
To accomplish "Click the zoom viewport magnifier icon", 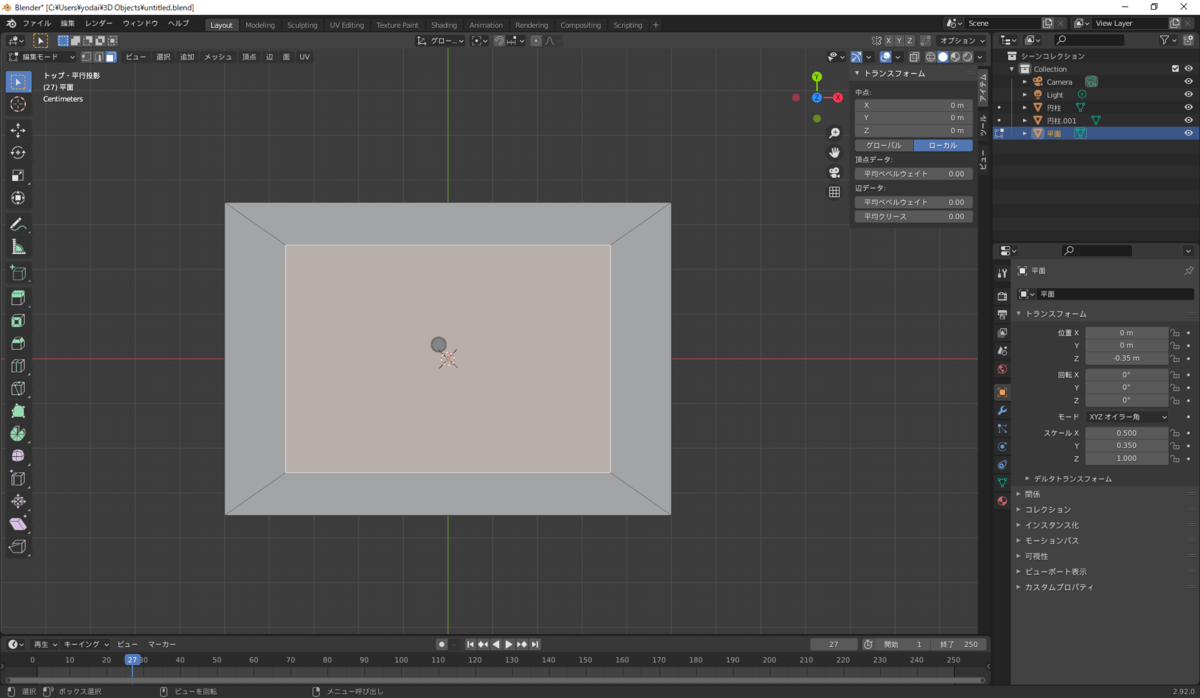I will (834, 133).
